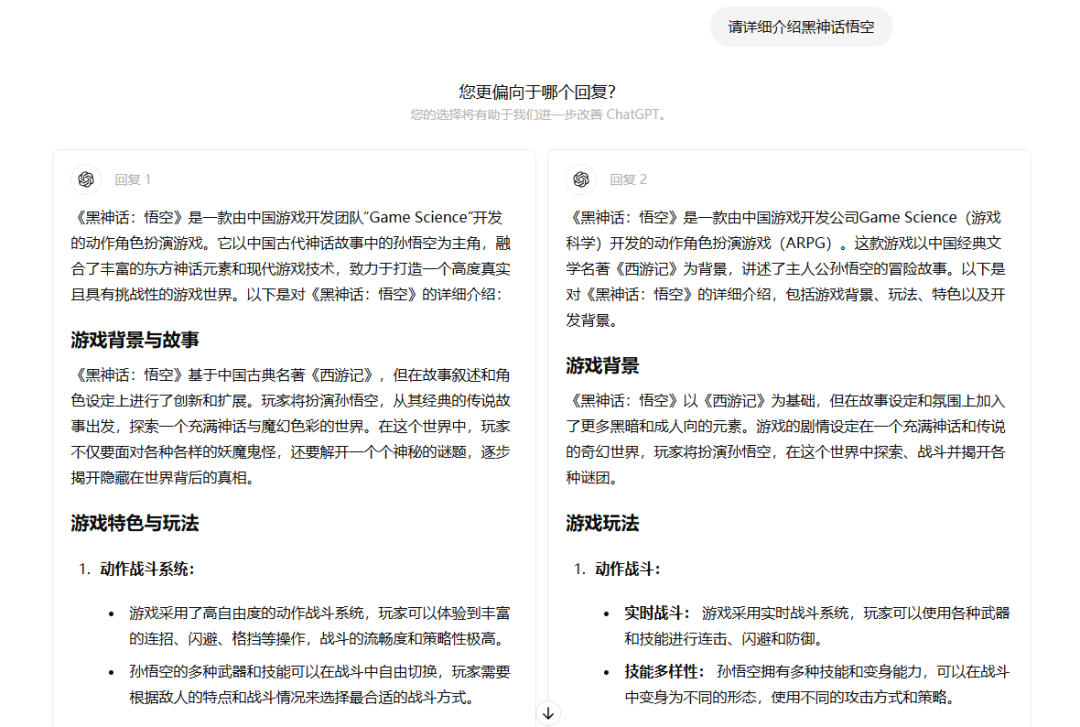Click the ChatGPT logo beside 回复 1
Image resolution: width=1080 pixels, height=727 pixels.
click(x=86, y=180)
